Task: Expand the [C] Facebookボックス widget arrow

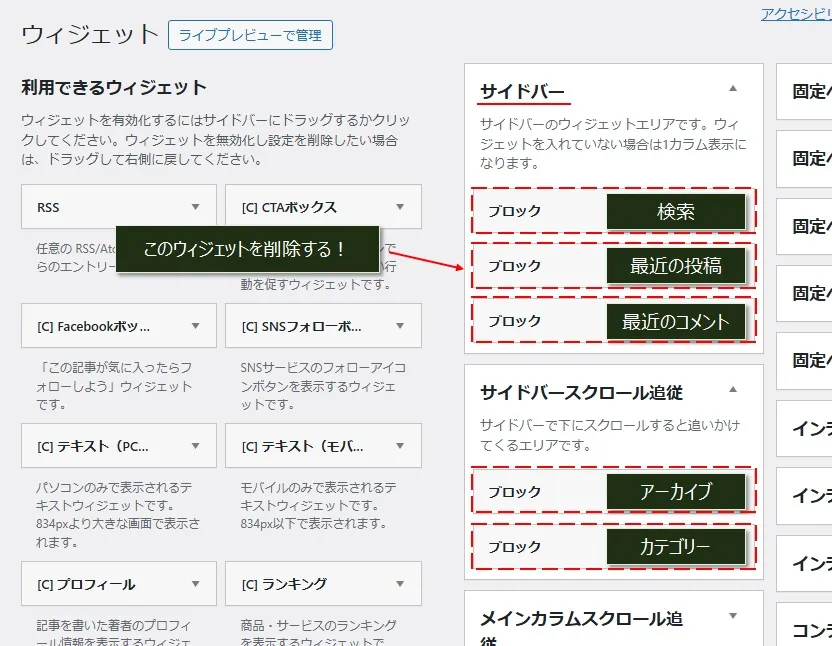Action: point(196,326)
